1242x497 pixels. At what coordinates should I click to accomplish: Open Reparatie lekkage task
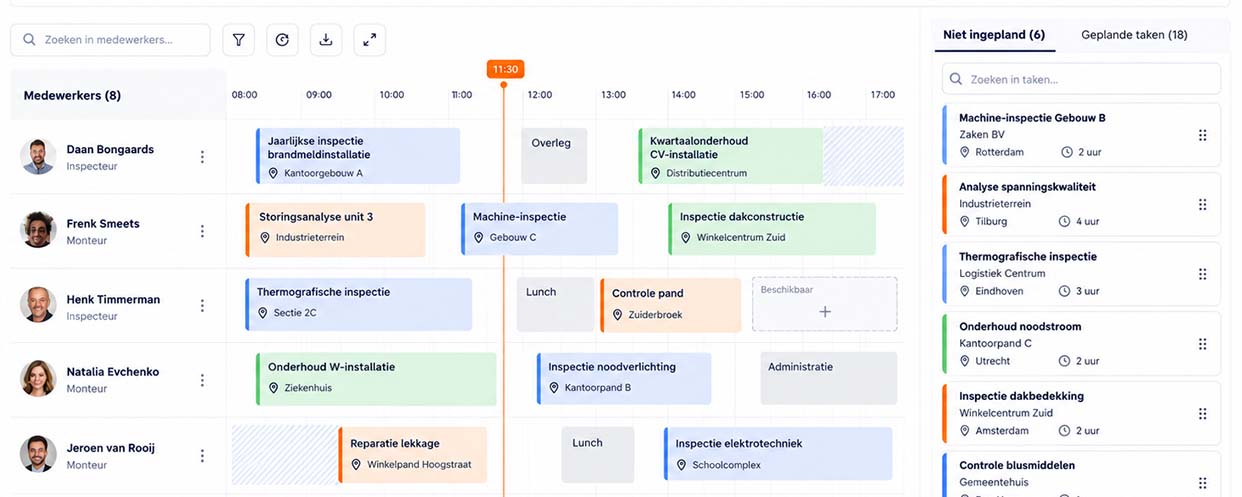(x=413, y=455)
